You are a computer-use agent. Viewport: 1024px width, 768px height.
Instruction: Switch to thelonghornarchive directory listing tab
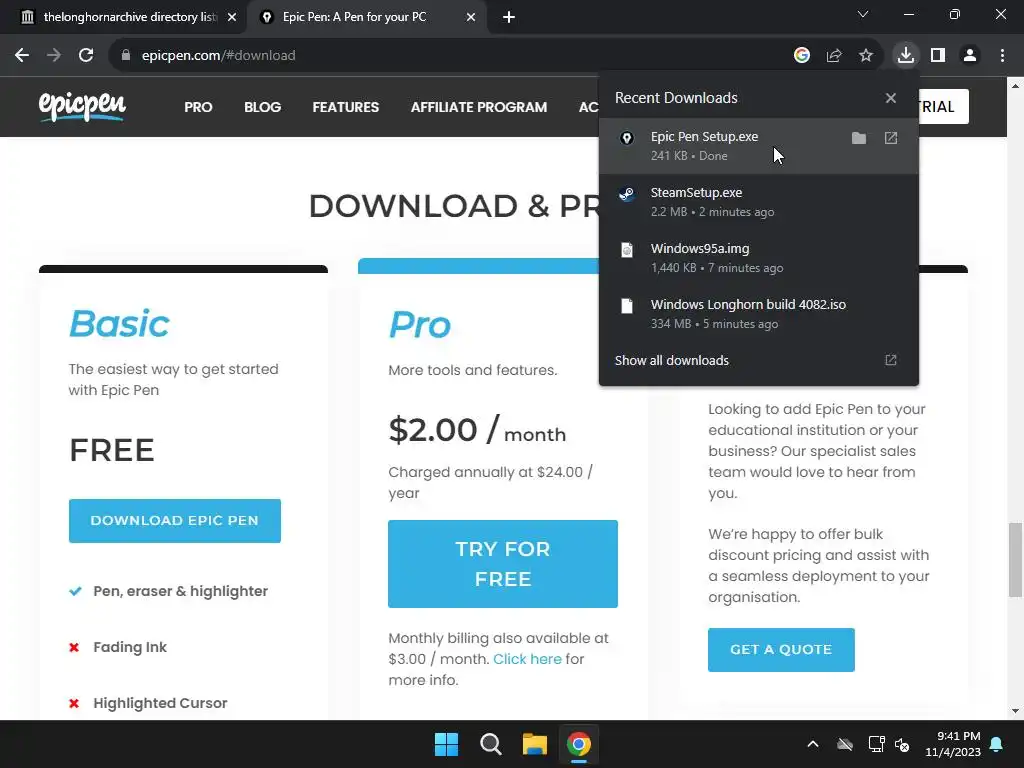coord(122,17)
